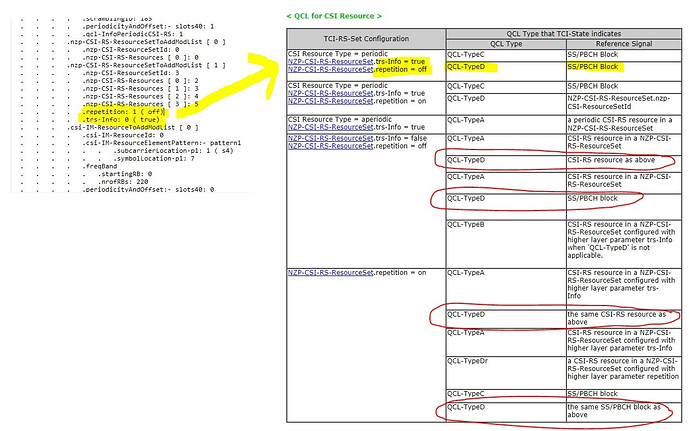Select the 'higher layer parameter repetition' reference cell
This screenshot has width=690, height=431.
click(624, 372)
